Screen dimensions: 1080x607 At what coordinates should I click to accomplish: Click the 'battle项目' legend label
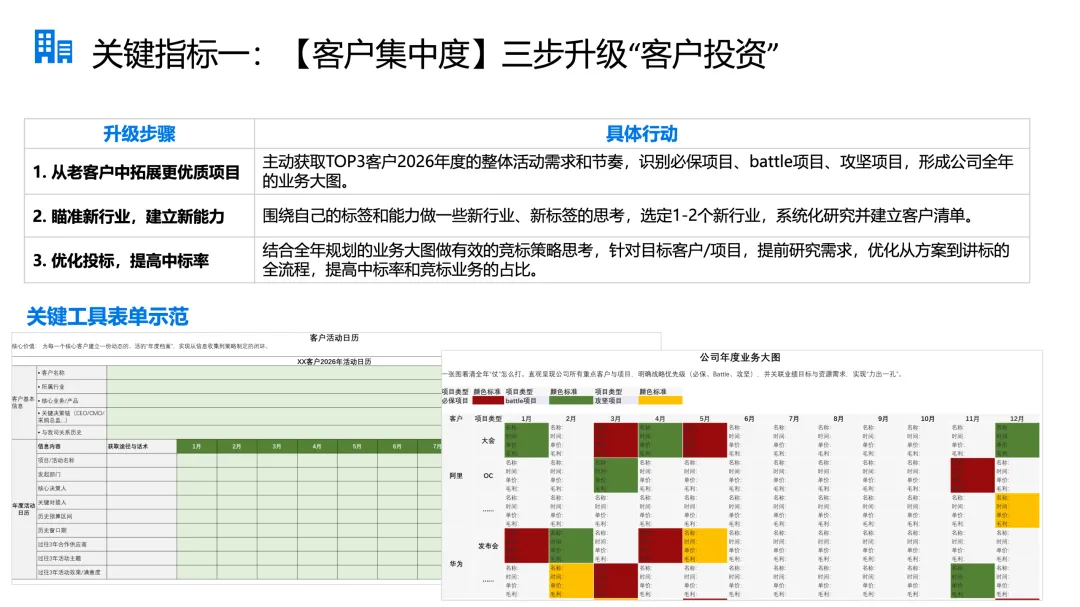521,400
